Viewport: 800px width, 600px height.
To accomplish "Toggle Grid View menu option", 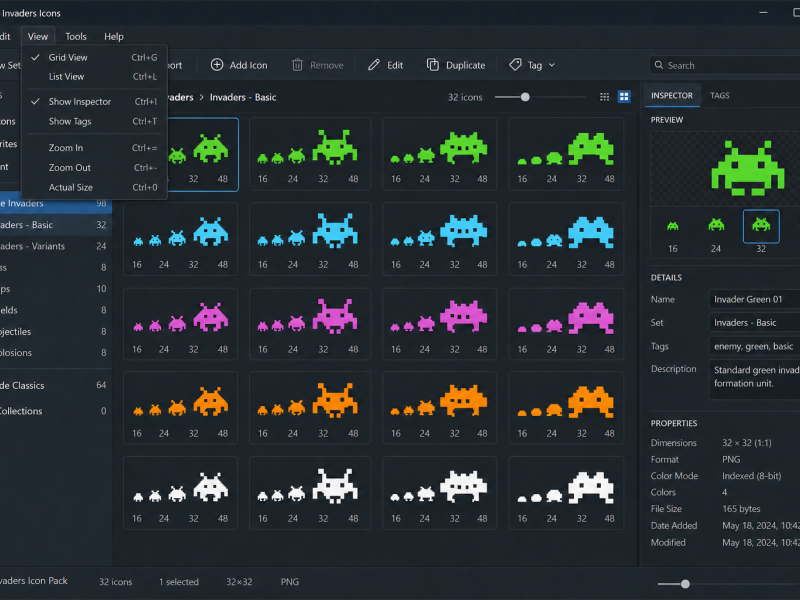I will point(95,57).
